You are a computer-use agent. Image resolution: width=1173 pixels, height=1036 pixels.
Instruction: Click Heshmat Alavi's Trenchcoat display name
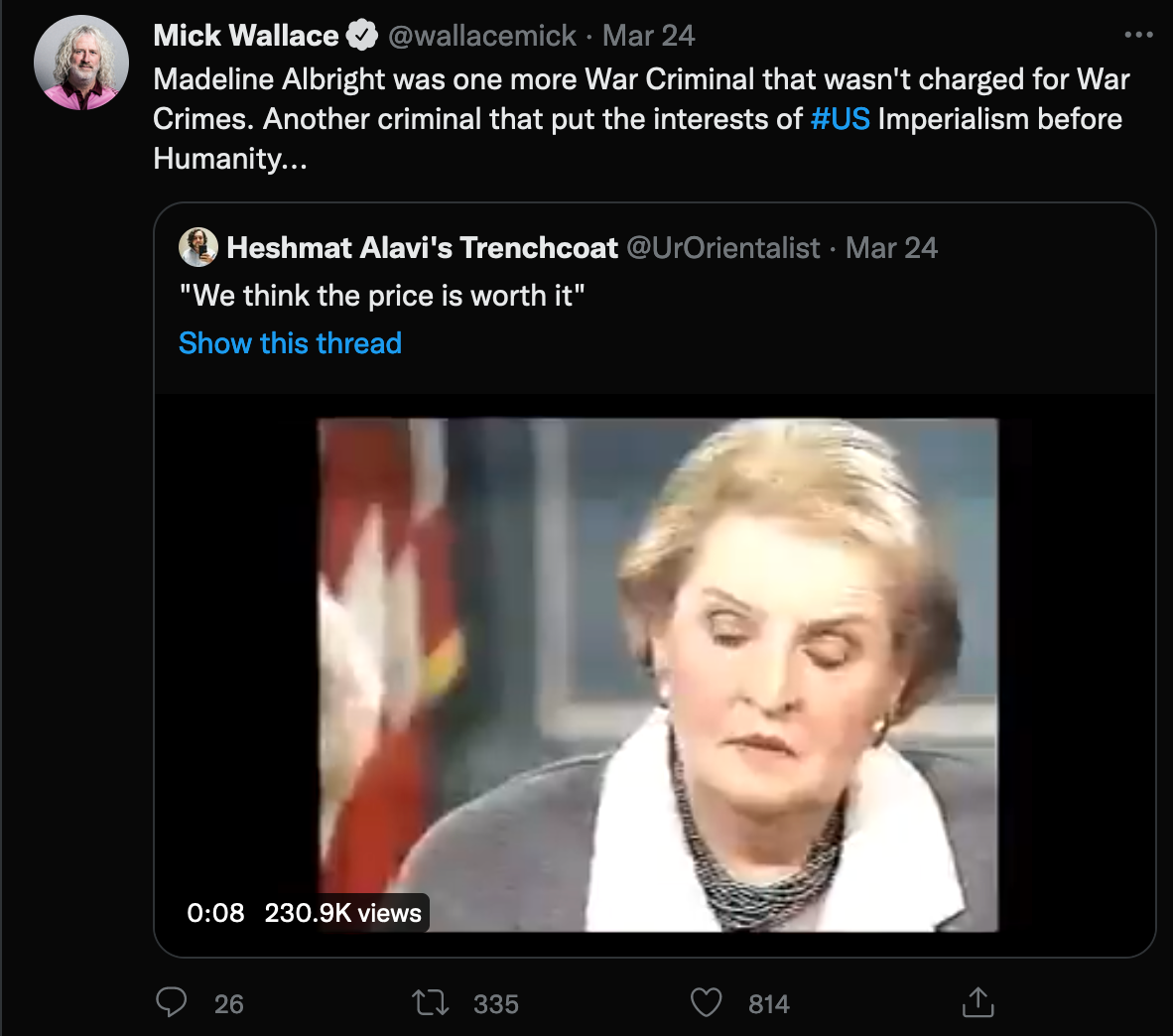[x=422, y=248]
